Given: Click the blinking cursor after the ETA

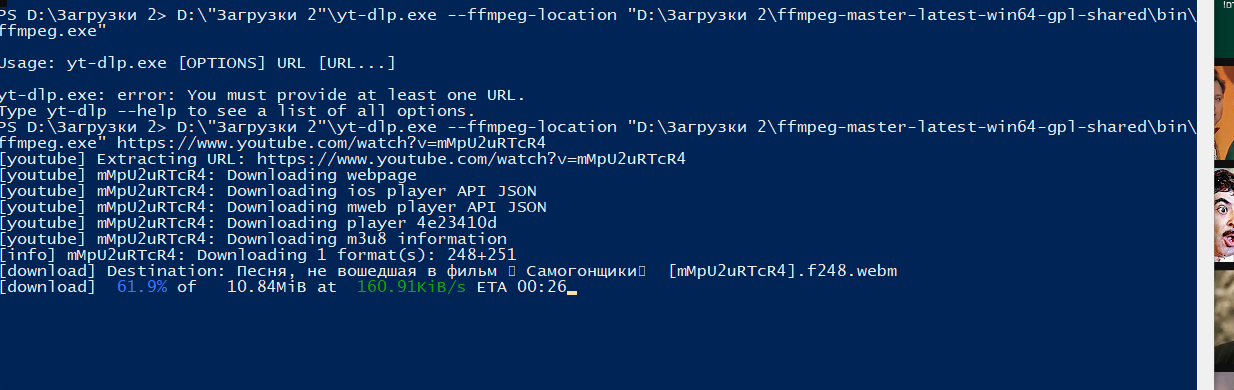Looking at the screenshot, I should coord(572,289).
